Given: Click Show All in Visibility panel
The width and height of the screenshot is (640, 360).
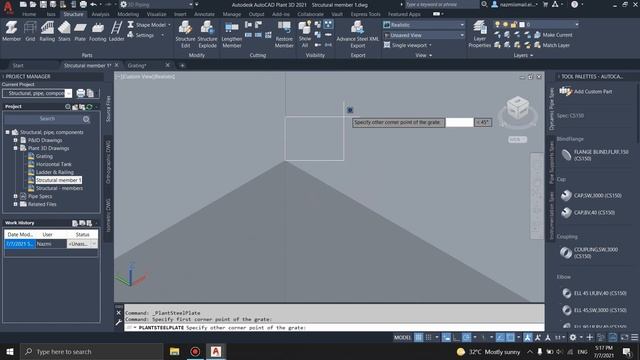Looking at the screenshot, I should [x=304, y=34].
